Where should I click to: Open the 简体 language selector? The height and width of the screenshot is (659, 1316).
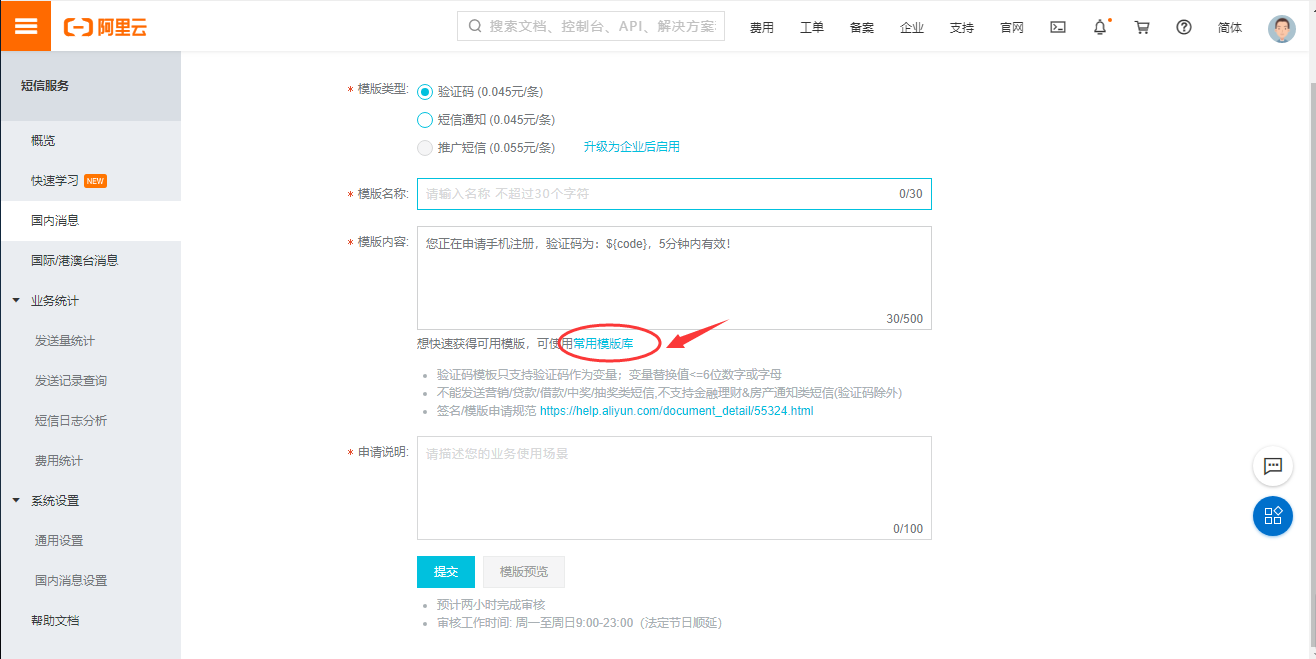[1230, 27]
